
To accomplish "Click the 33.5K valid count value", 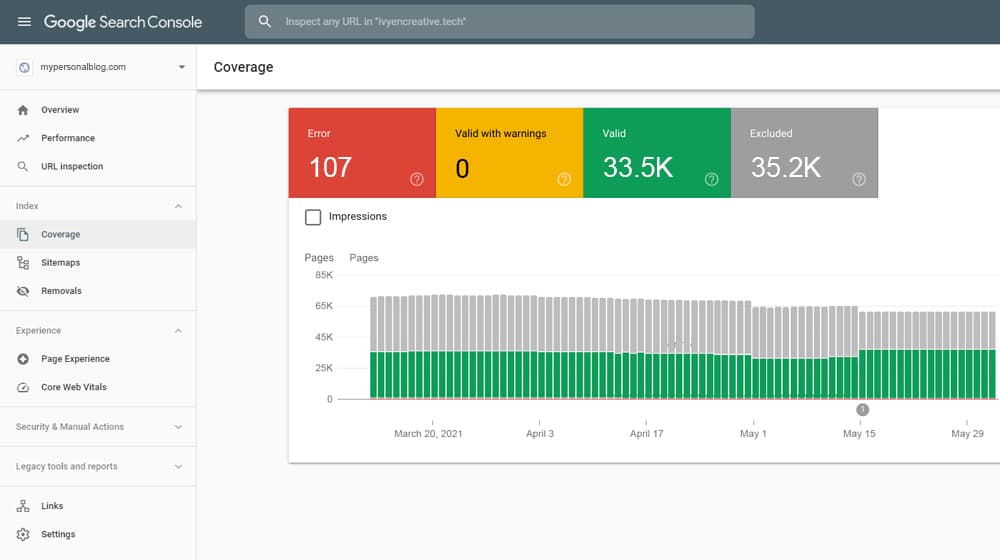I will (x=638, y=168).
